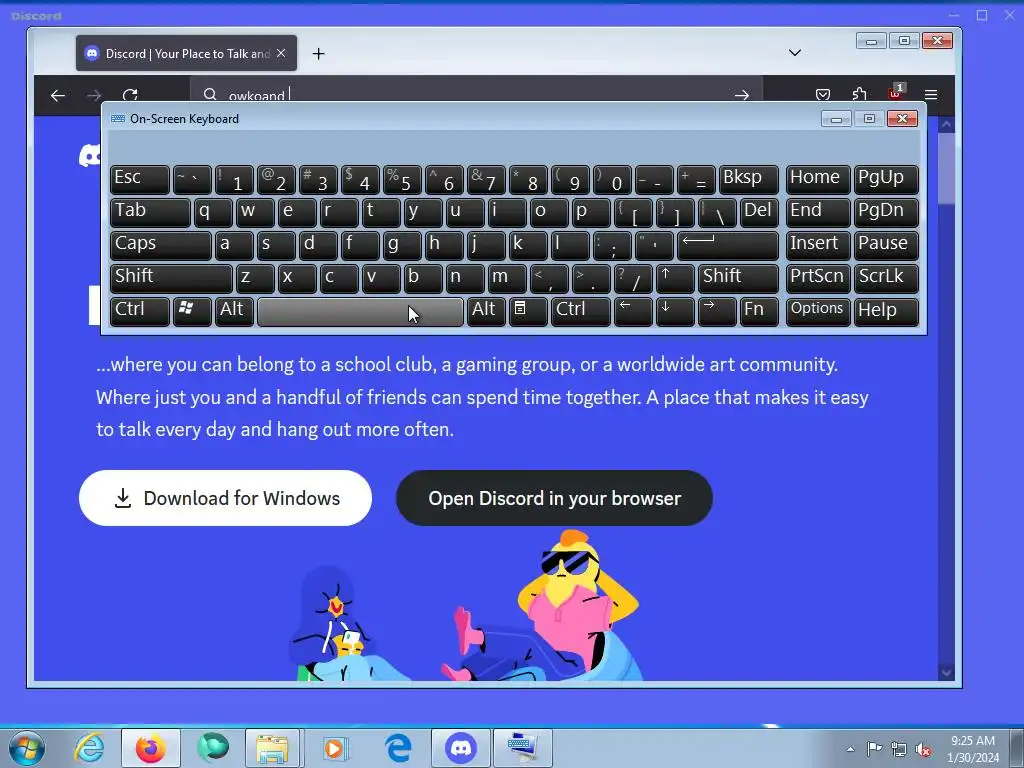Open the browser hamburger menu
This screenshot has height=768, width=1024.
point(931,95)
